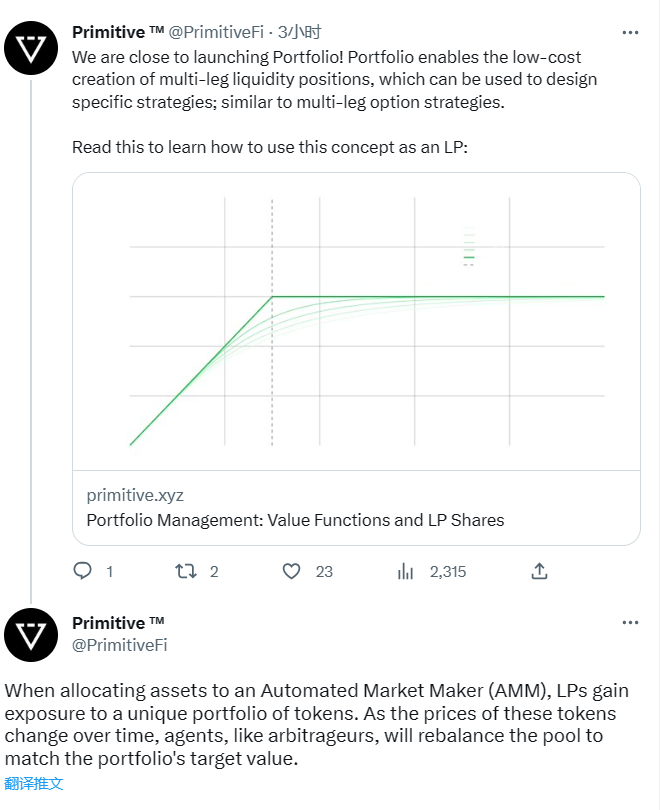This screenshot has width=661, height=810.
Task: Like the Portfolio launch tweet
Action: point(291,571)
